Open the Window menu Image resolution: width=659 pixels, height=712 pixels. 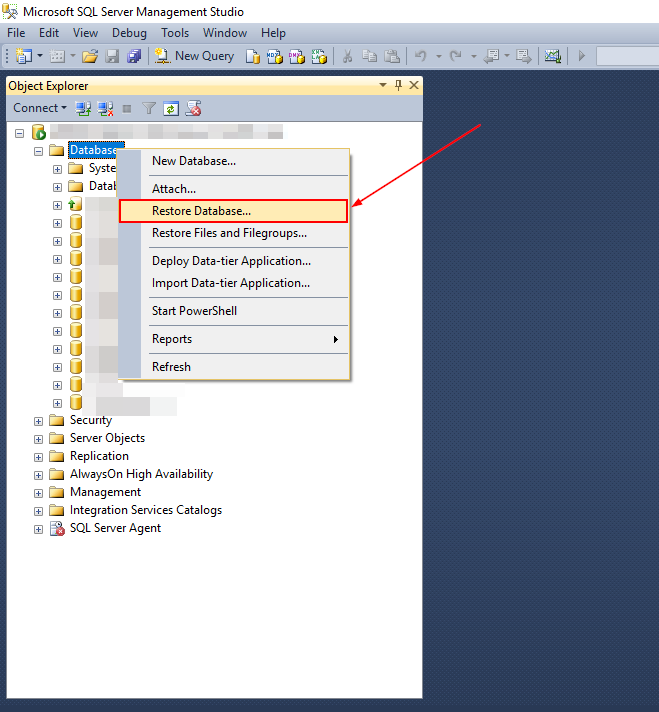[x=225, y=33]
